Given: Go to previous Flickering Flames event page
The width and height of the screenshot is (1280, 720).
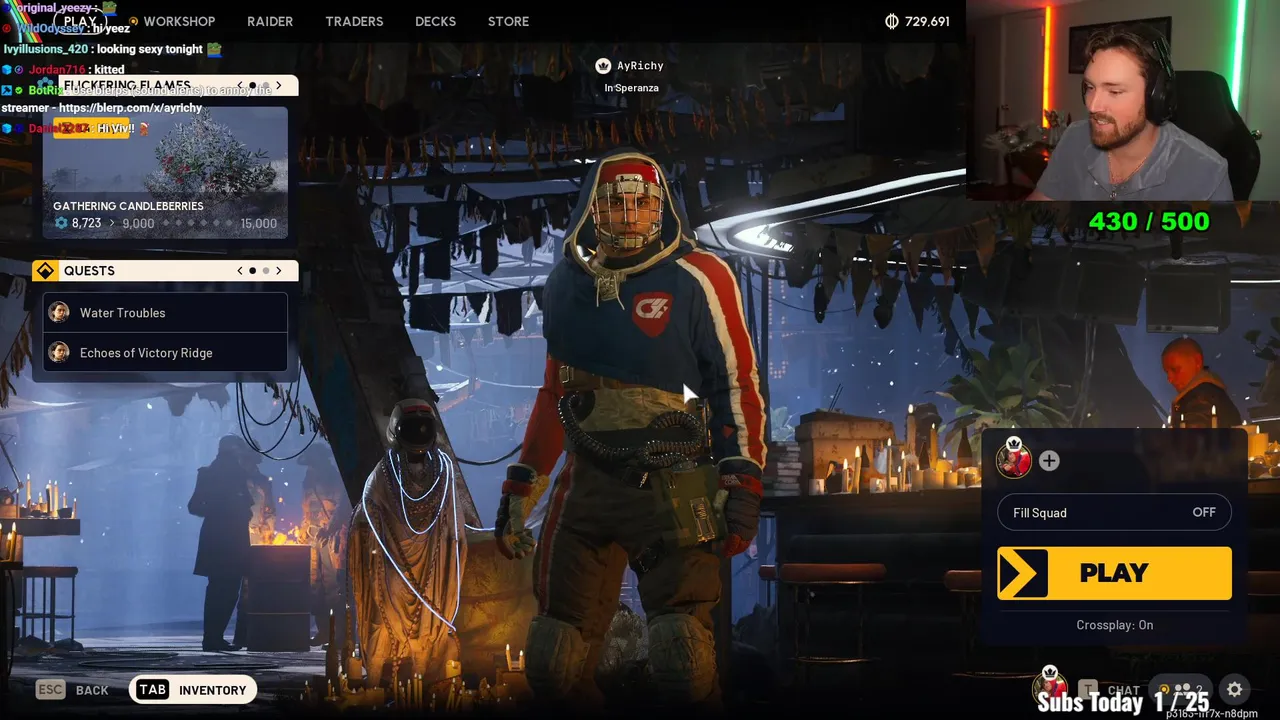Looking at the screenshot, I should point(240,86).
